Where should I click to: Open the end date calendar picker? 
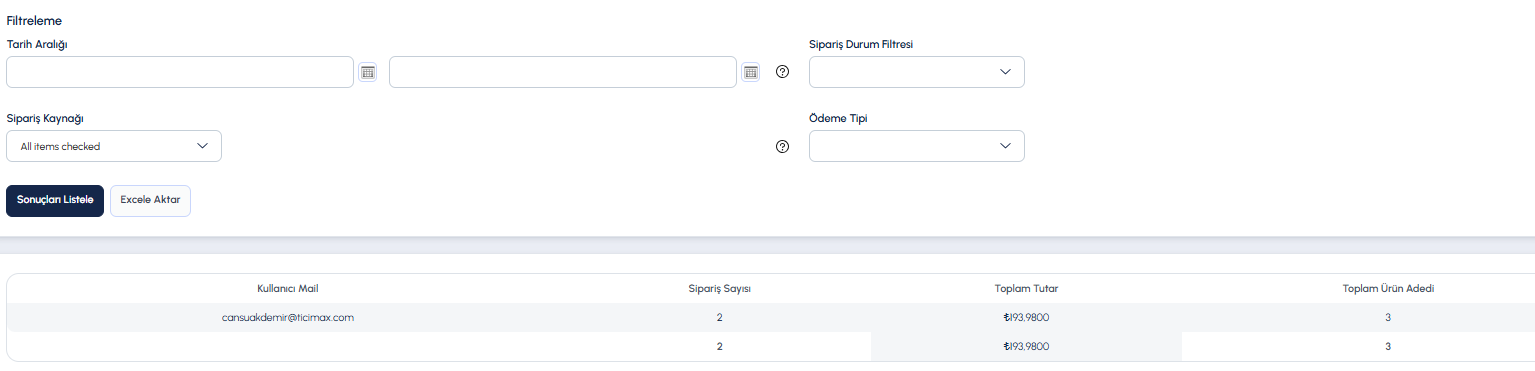(751, 72)
